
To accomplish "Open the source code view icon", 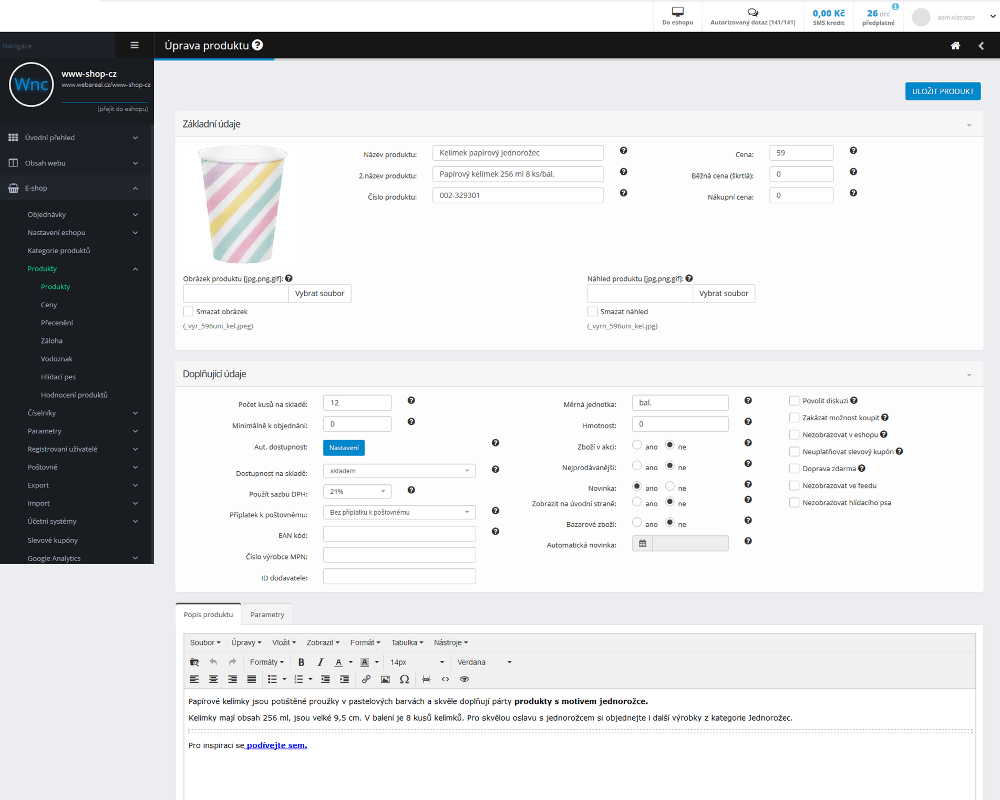I will click(445, 679).
